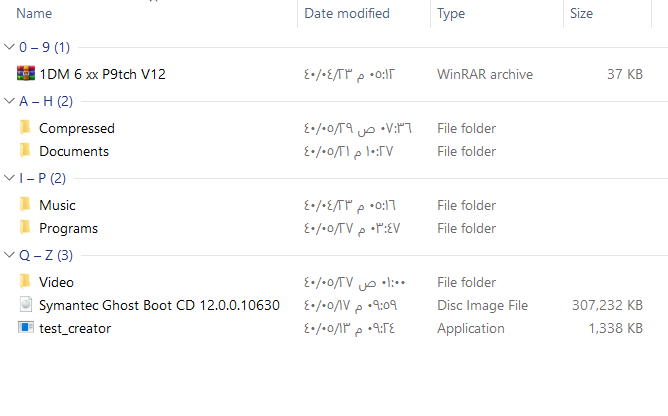Image resolution: width=668 pixels, height=416 pixels.
Task: Click the WinRAR archive icon for 1DM
Action: pyautogui.click(x=26, y=74)
